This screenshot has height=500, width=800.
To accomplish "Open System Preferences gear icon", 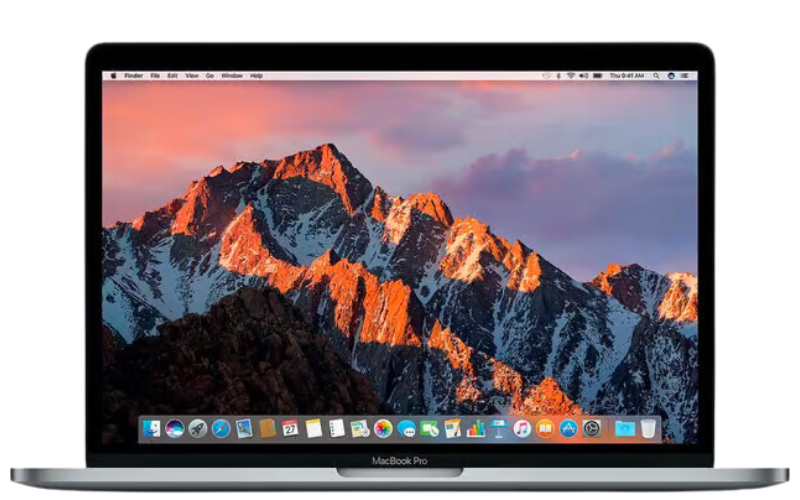I will pyautogui.click(x=592, y=429).
